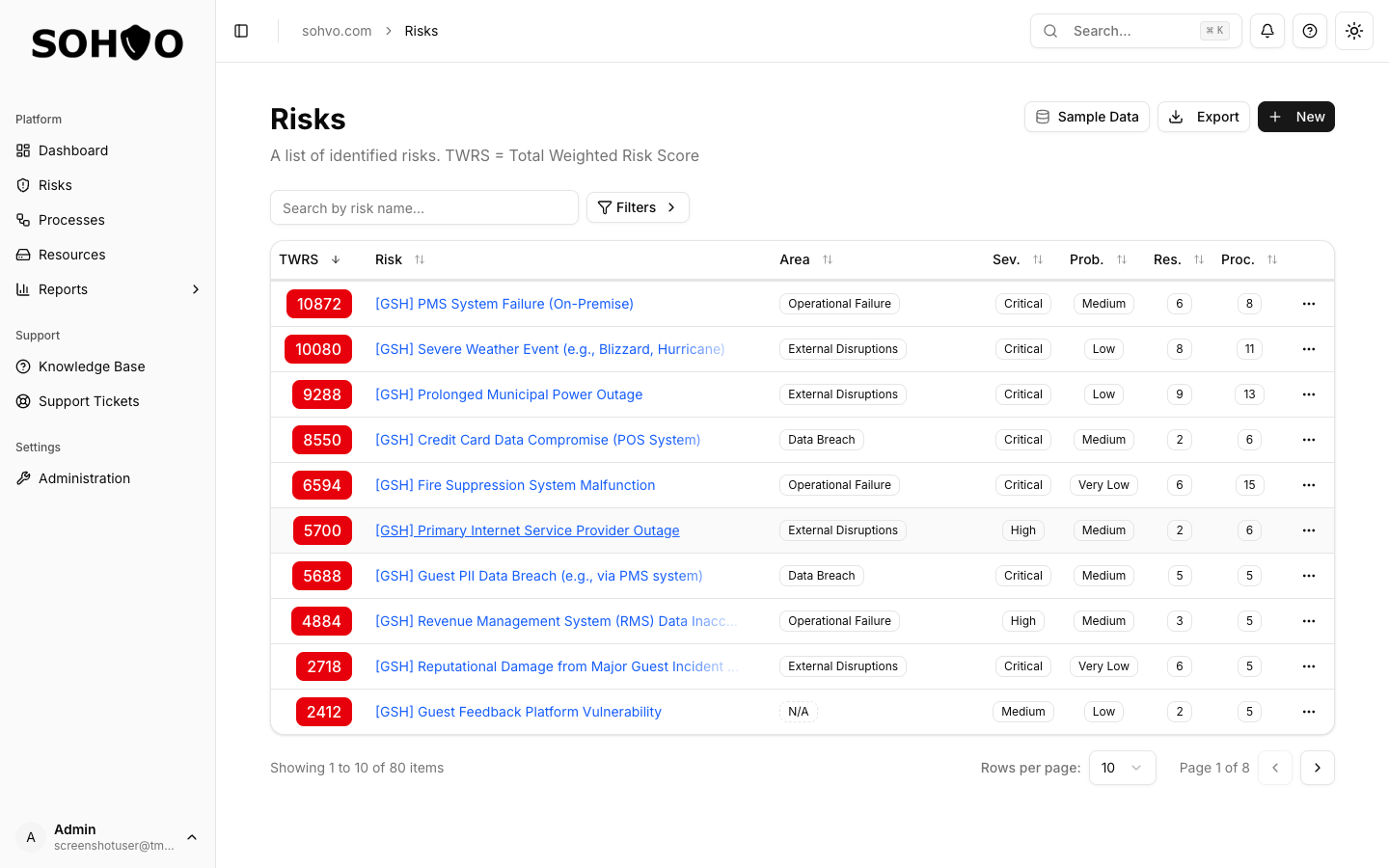Open Knowledge Base in the sidebar

pyautogui.click(x=107, y=366)
